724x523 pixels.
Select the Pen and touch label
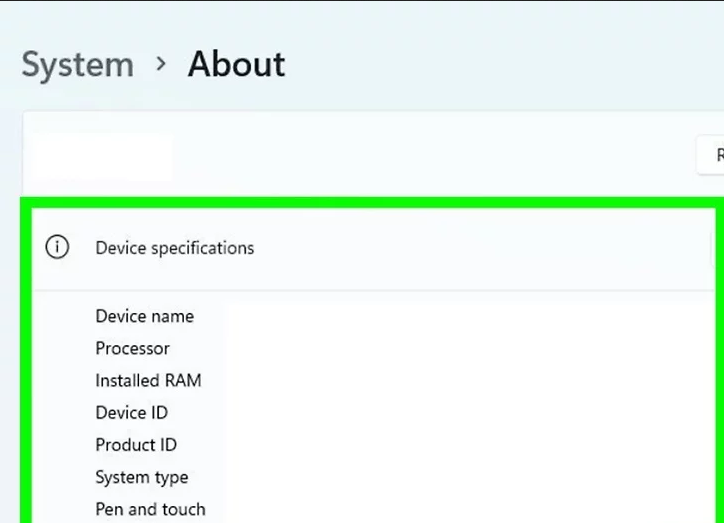[x=151, y=509]
